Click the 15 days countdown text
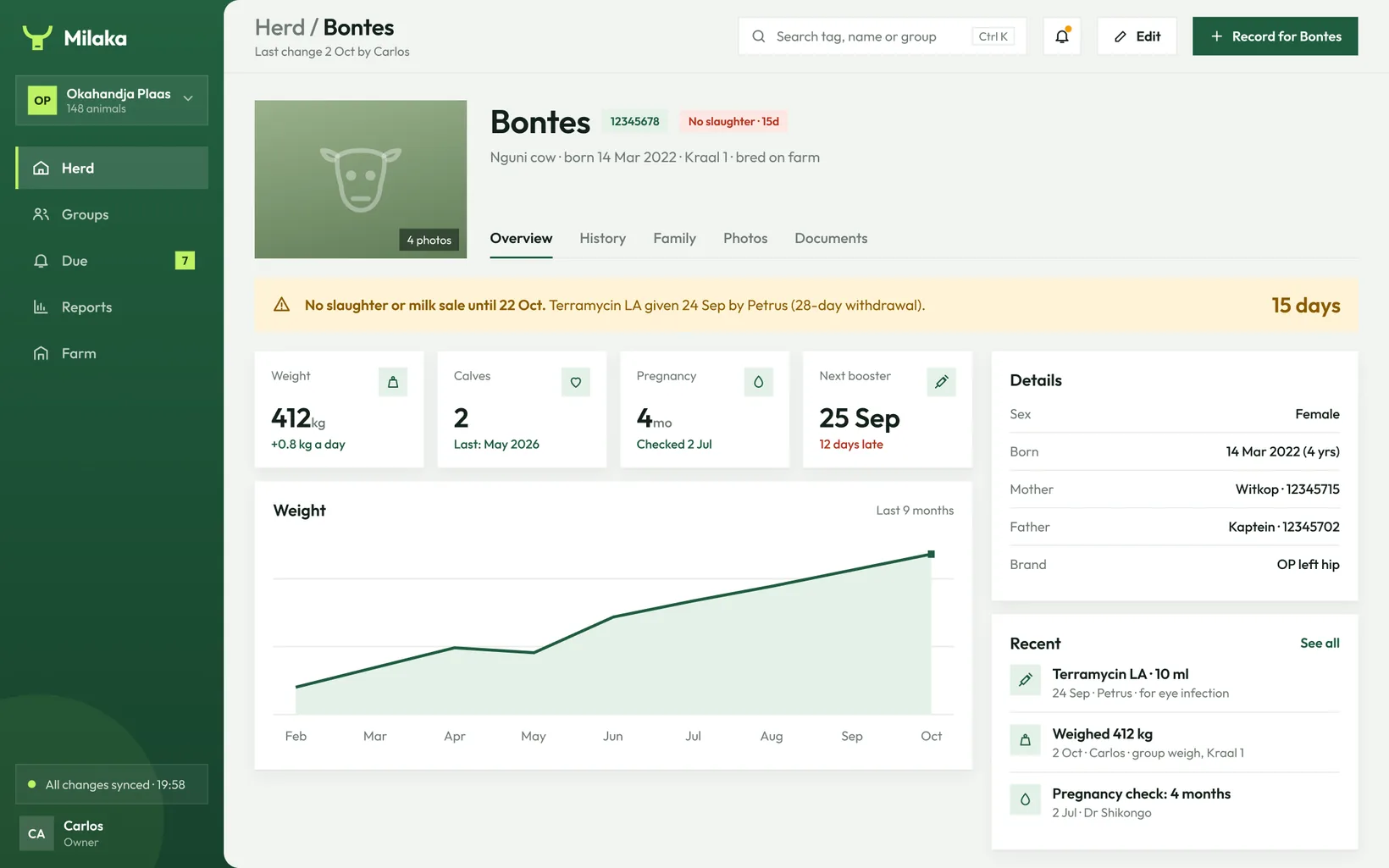Screen dimensions: 1389x868 (x=1305, y=305)
